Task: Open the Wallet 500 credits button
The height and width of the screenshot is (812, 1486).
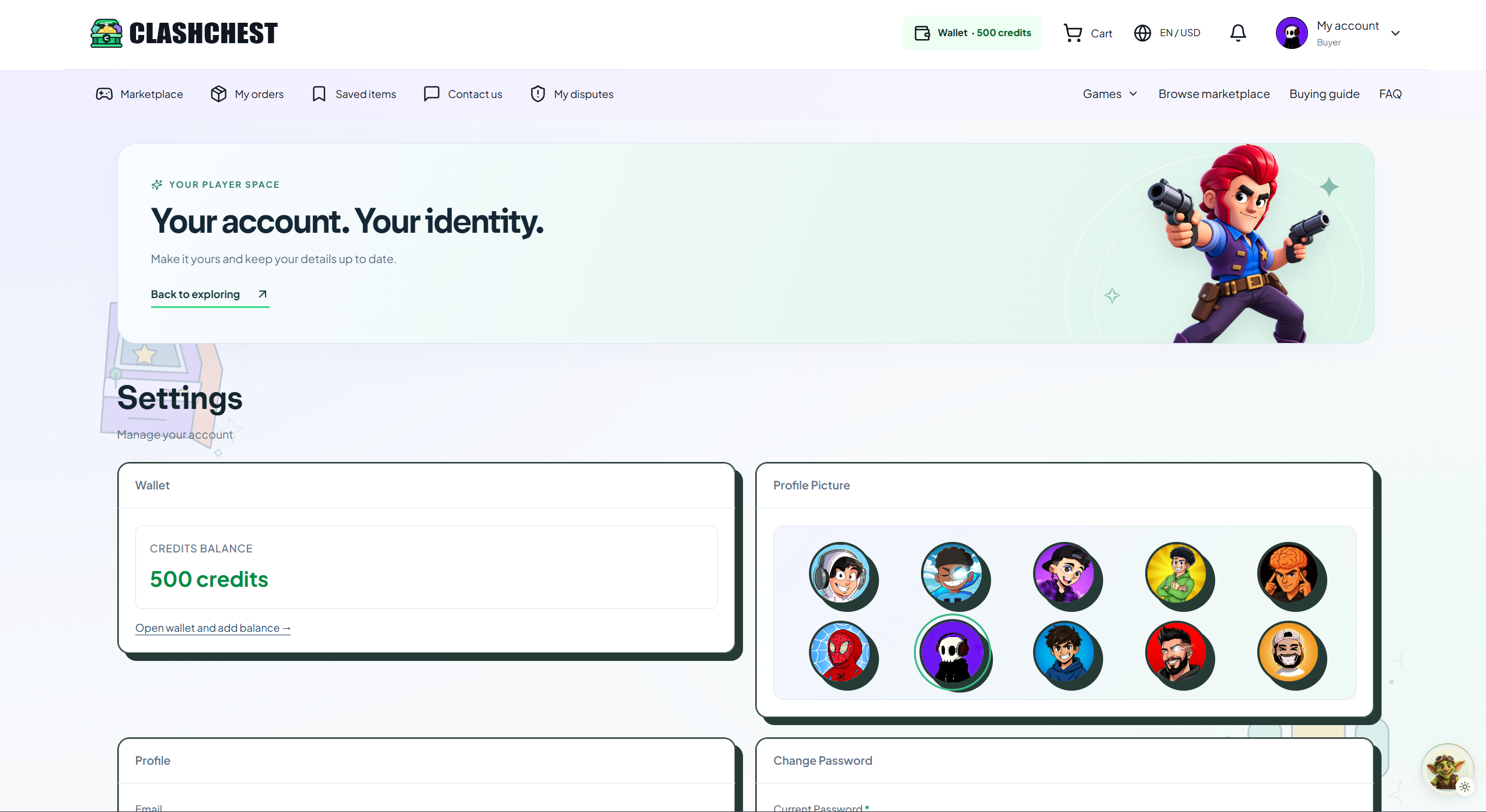Action: tap(972, 33)
